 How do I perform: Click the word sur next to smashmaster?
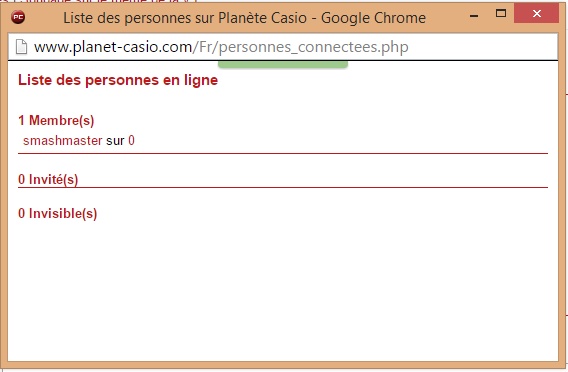click(115, 141)
